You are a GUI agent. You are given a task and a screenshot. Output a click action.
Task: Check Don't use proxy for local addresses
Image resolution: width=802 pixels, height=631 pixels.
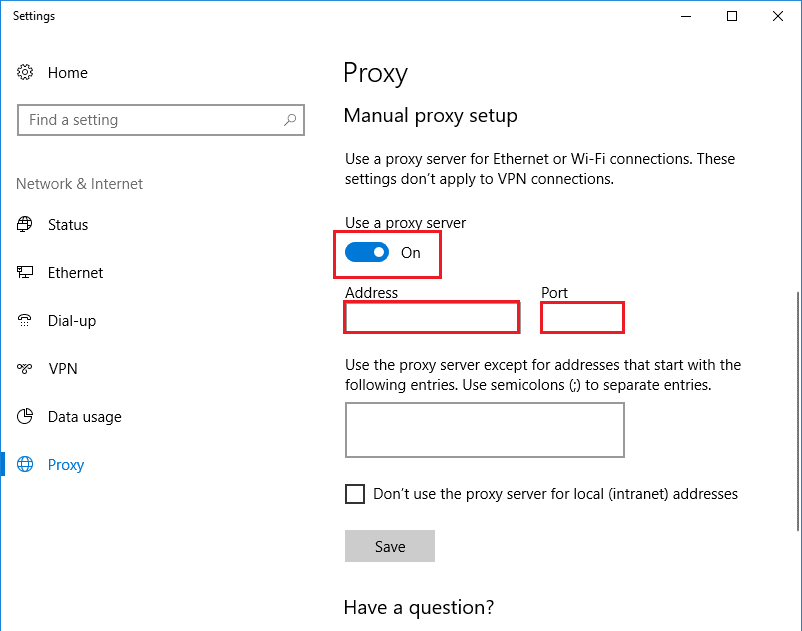[x=355, y=494]
